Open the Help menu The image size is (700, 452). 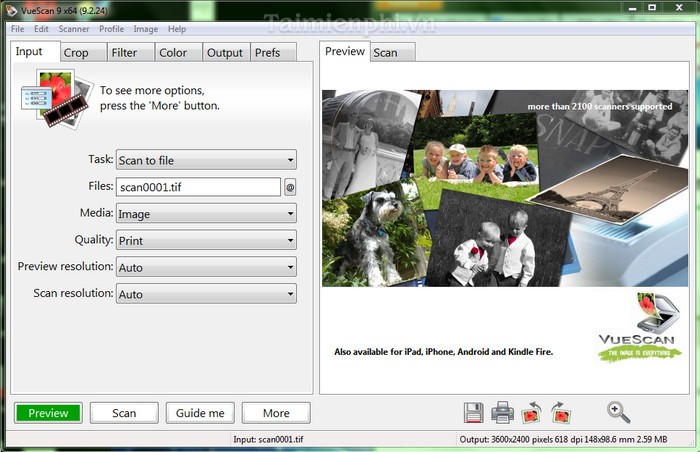click(177, 29)
